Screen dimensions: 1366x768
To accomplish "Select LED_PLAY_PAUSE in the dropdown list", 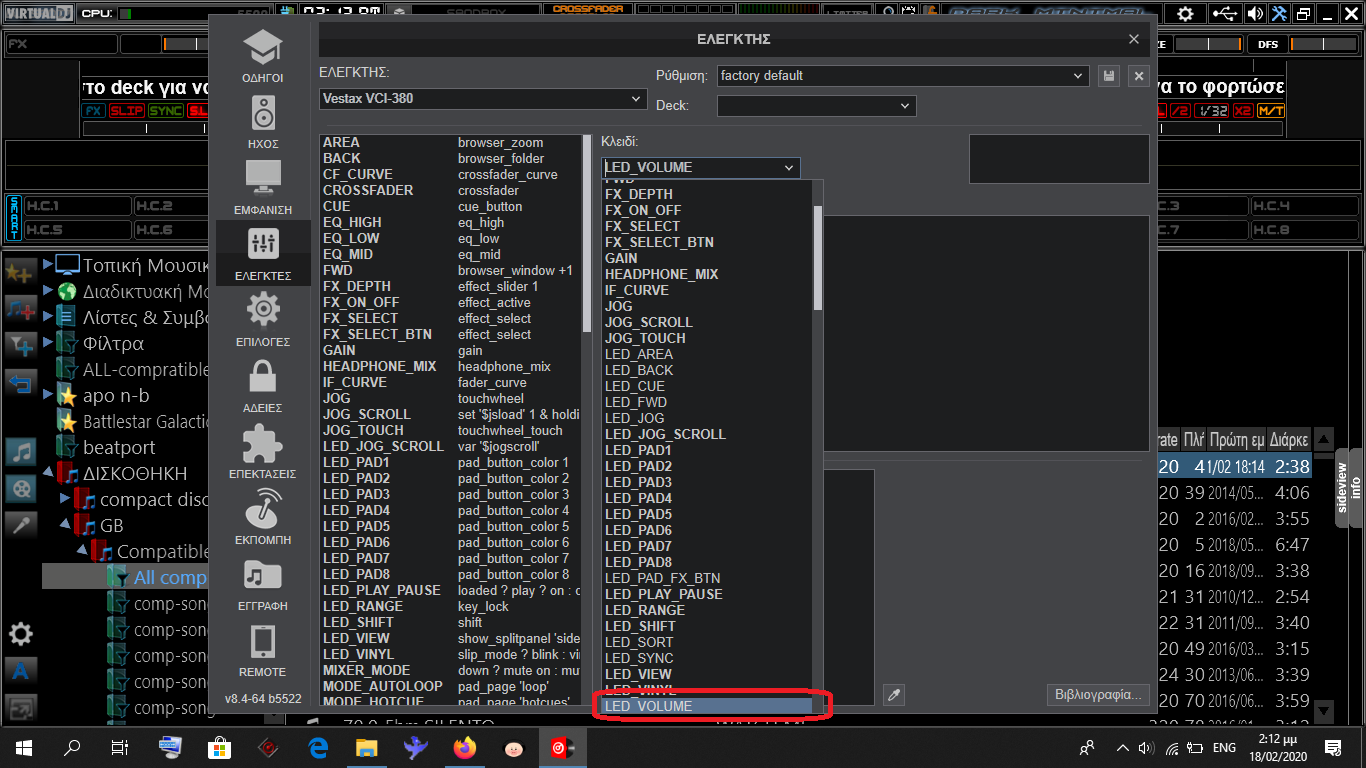I will pos(663,594).
